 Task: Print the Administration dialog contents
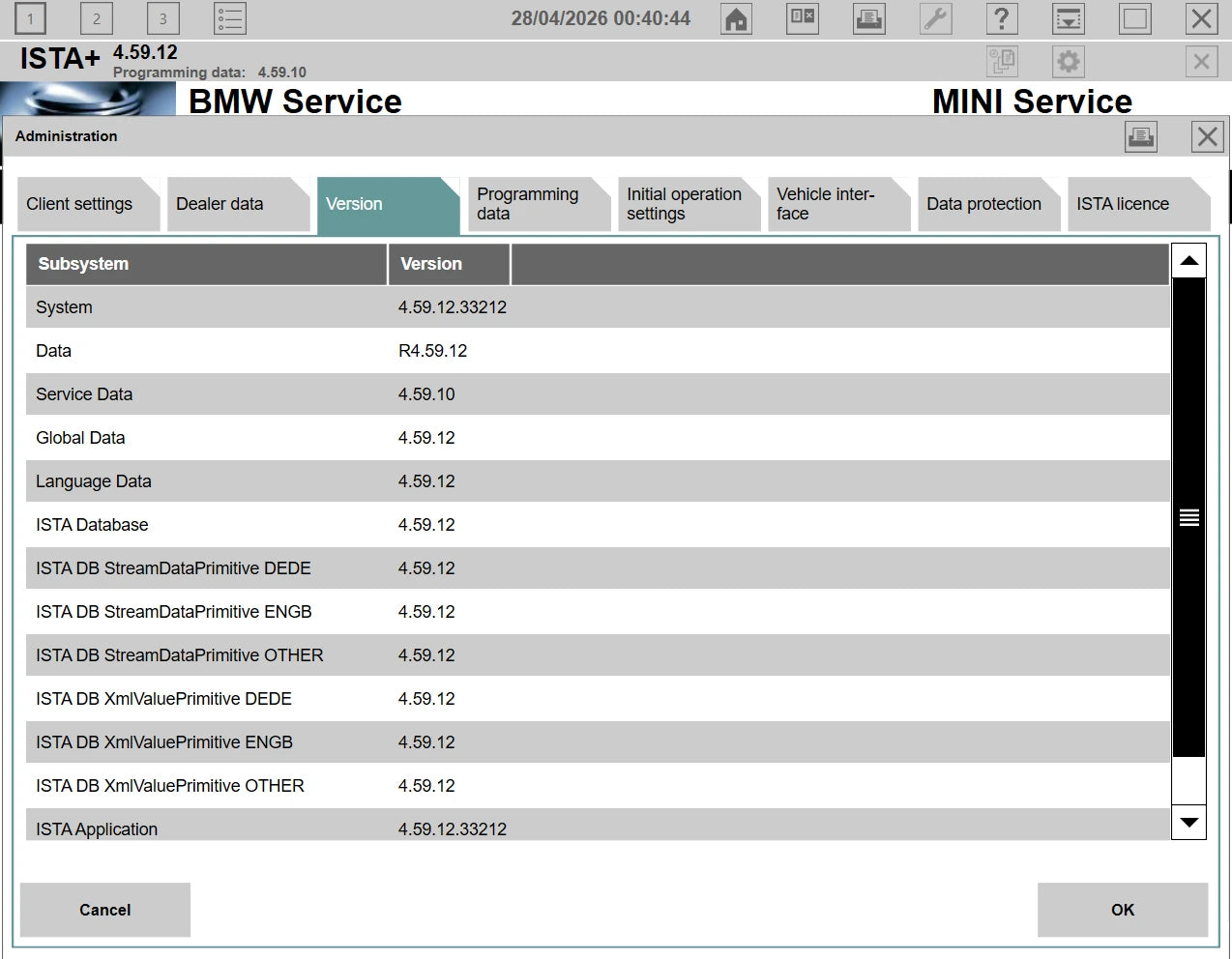[1141, 136]
